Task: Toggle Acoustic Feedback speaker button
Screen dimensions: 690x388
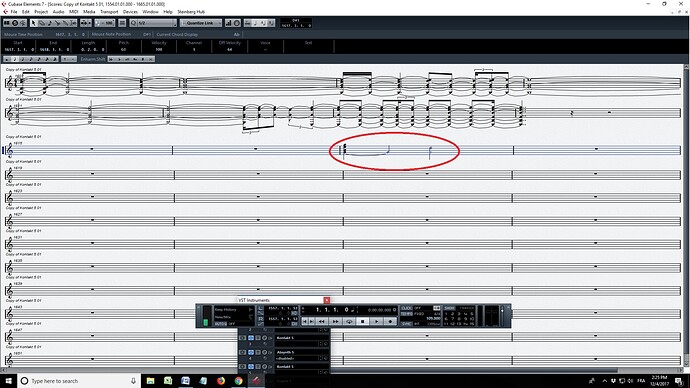Action: click(23, 23)
